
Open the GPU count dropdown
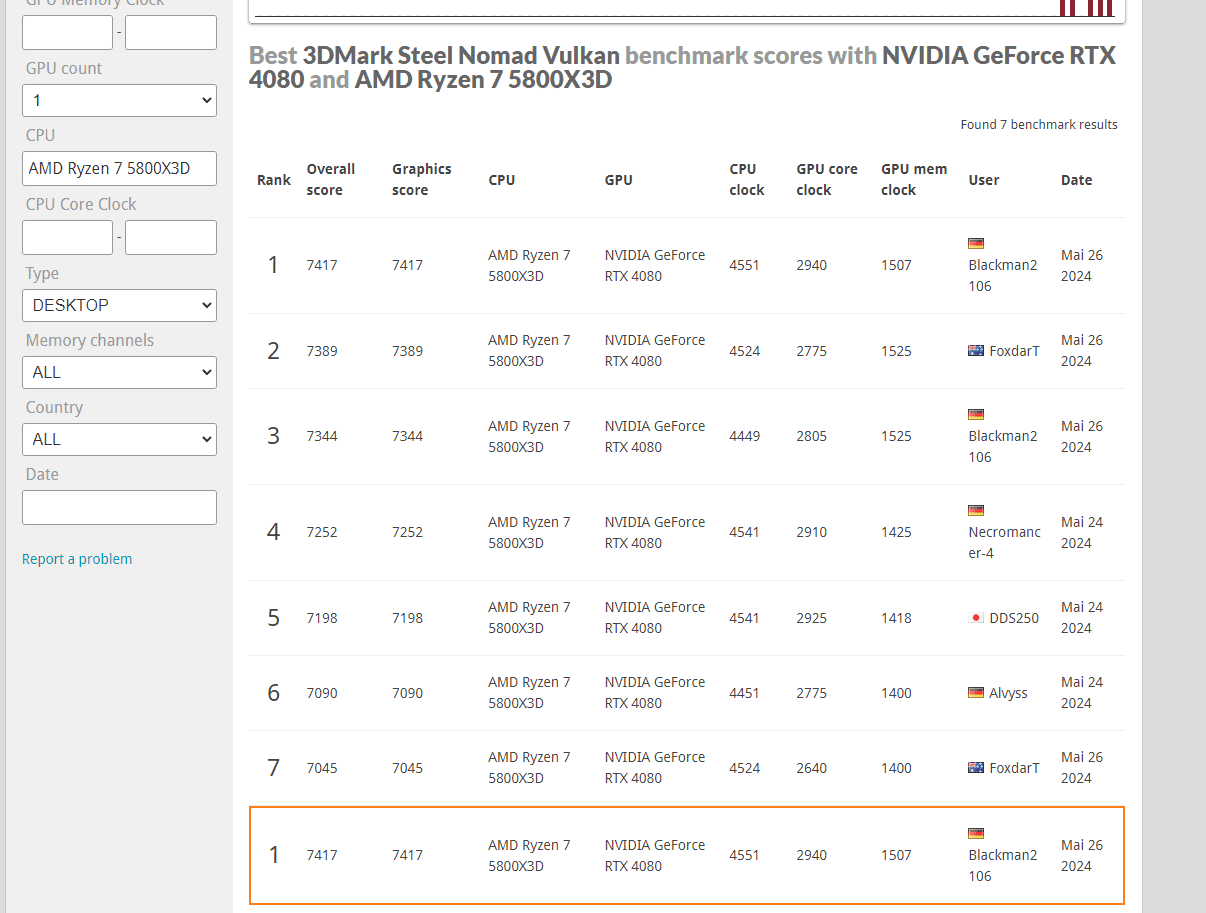pos(119,100)
